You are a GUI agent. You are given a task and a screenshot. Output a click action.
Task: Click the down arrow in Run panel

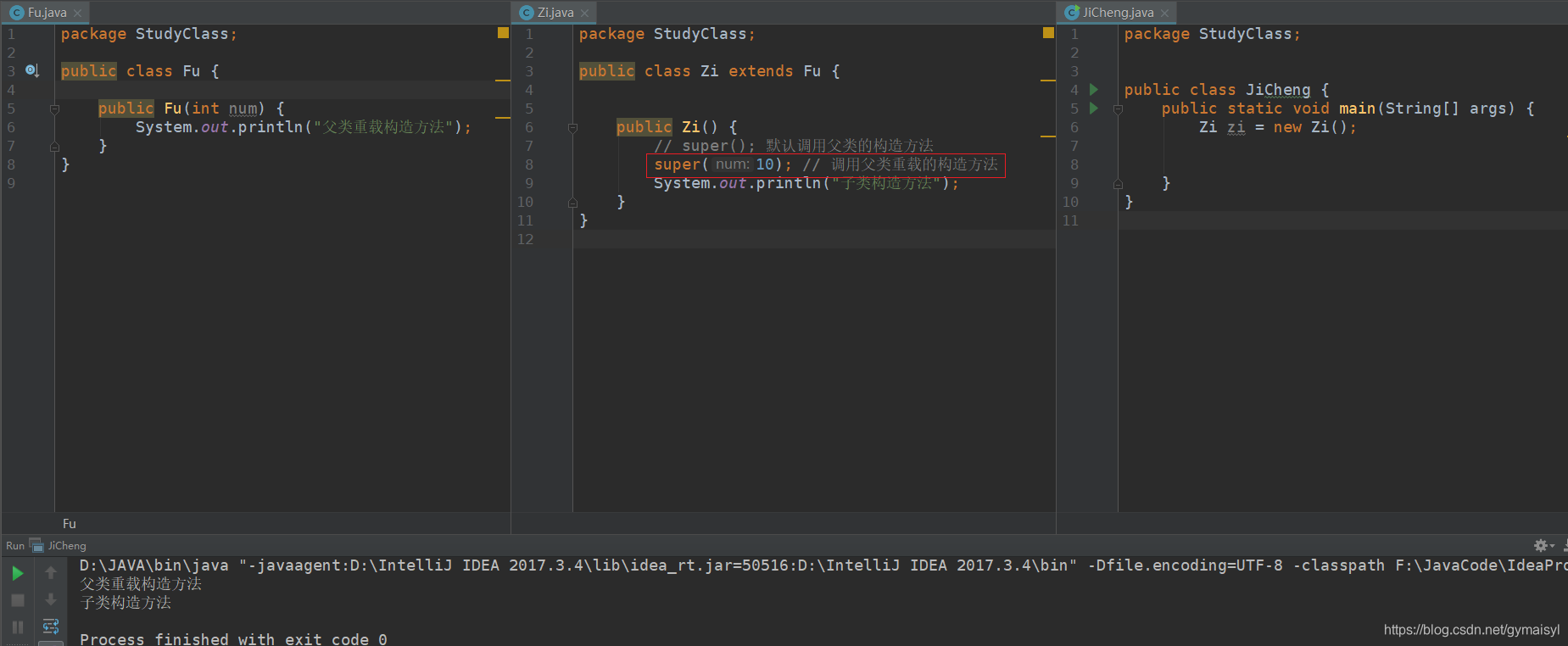(51, 599)
